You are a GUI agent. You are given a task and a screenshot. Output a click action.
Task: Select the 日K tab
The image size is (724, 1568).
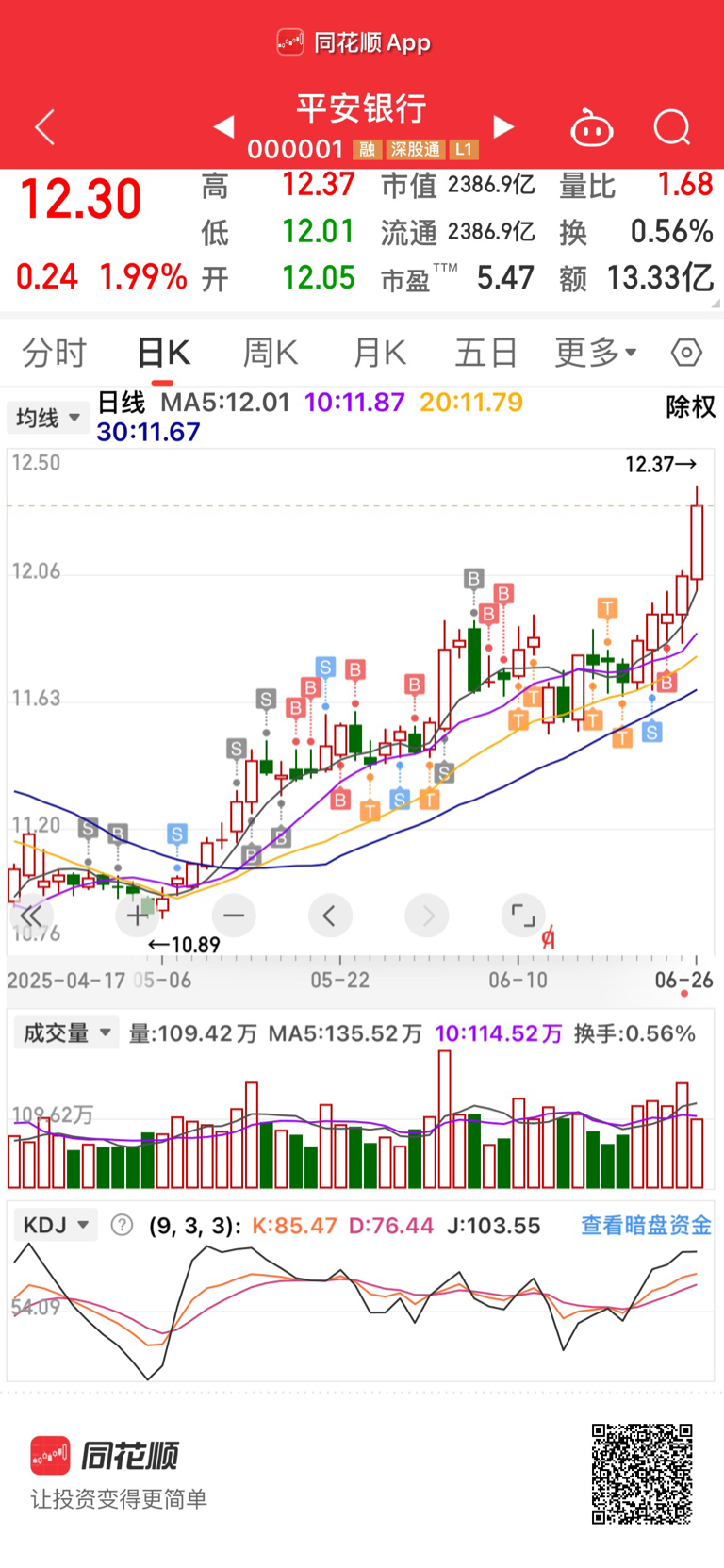163,354
